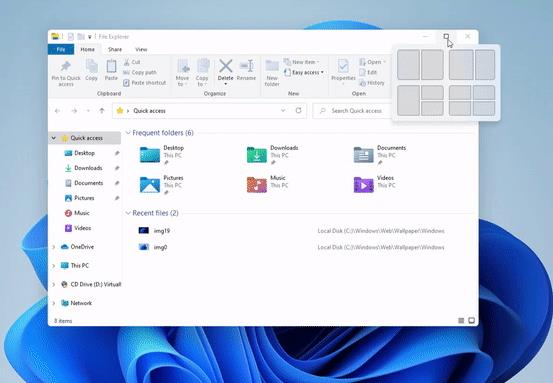Select the Documents frequent folder
Screen dimensions: 553x383
(x=379, y=155)
